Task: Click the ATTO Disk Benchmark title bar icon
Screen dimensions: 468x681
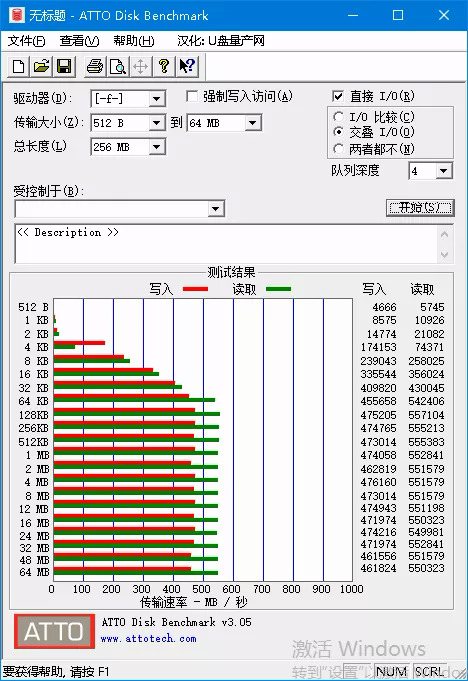Action: click(16, 15)
